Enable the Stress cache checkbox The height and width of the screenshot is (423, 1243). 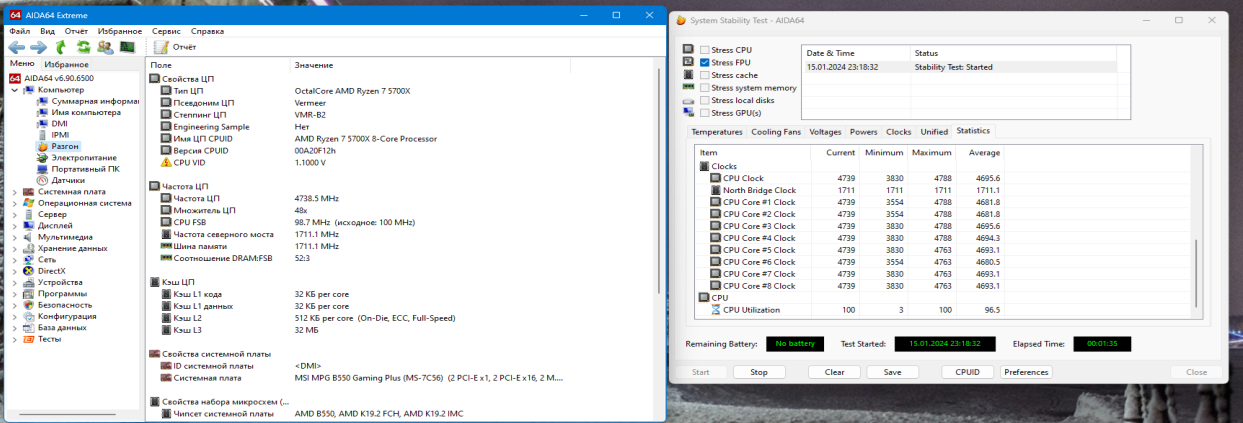[705, 75]
